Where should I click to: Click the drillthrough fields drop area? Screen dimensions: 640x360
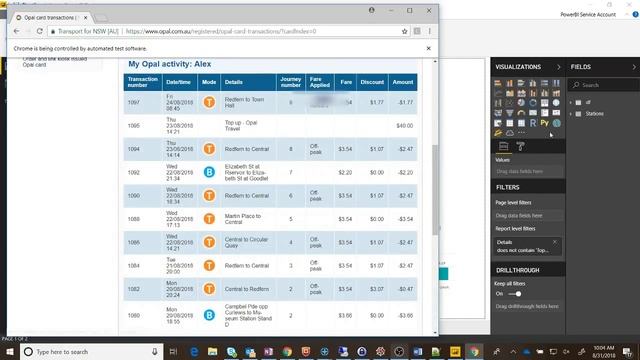point(528,306)
